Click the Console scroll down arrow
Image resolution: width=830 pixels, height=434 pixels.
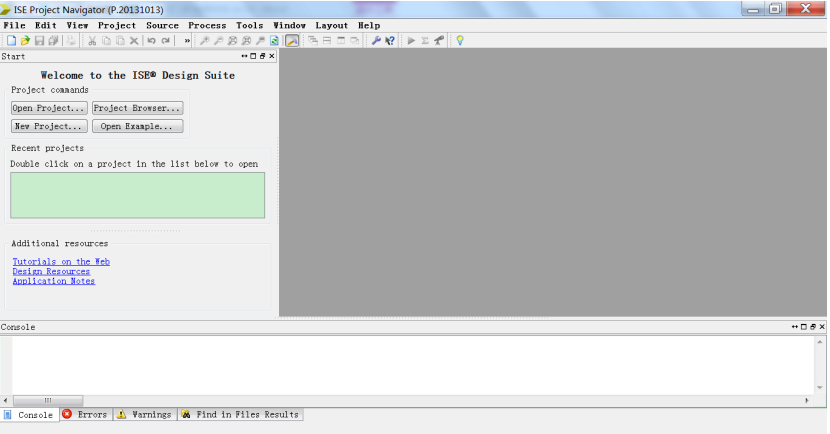(820, 388)
